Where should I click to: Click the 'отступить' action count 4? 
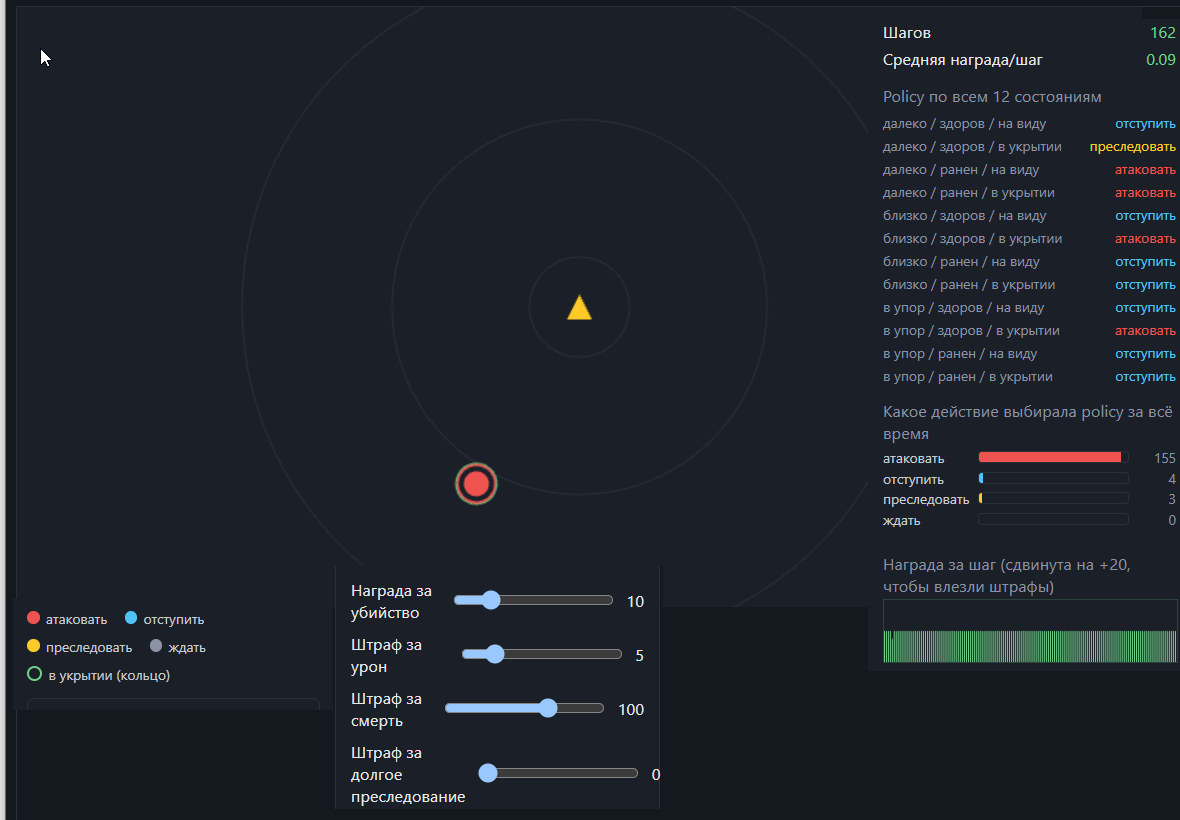pos(1171,479)
